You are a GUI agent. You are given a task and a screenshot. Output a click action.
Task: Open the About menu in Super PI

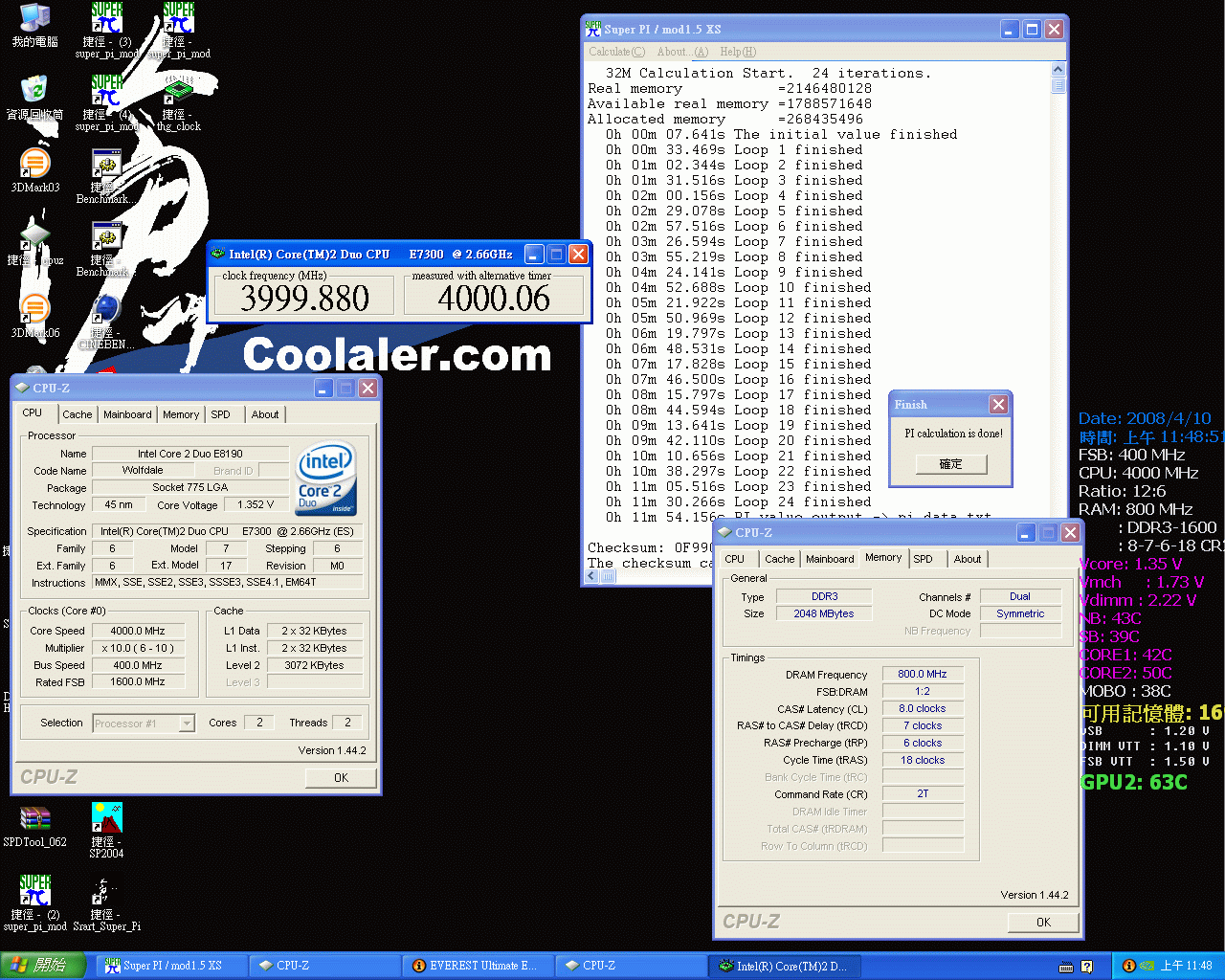point(682,52)
